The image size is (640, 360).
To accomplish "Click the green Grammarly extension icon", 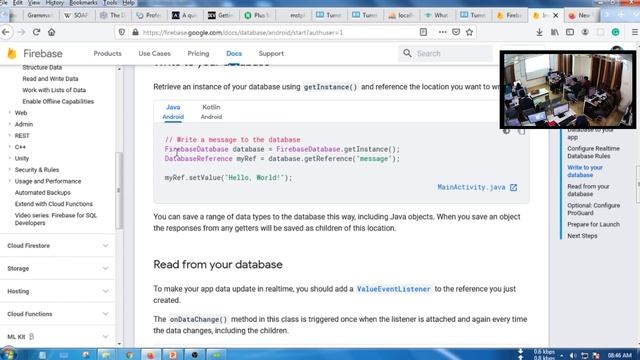I will click(616, 32).
